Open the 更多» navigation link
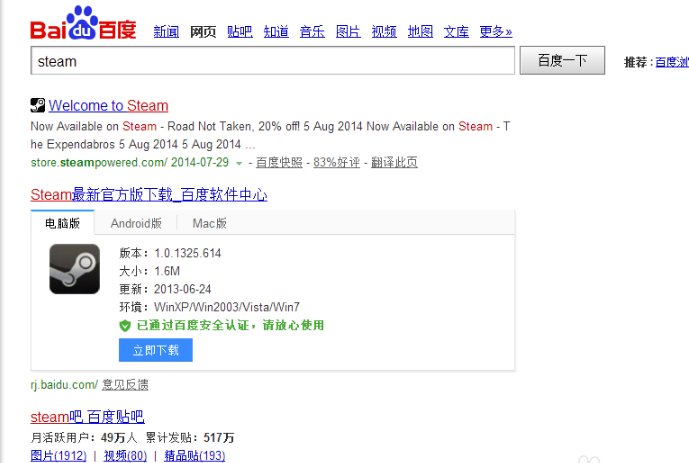The height and width of the screenshot is (463, 689). point(496,32)
